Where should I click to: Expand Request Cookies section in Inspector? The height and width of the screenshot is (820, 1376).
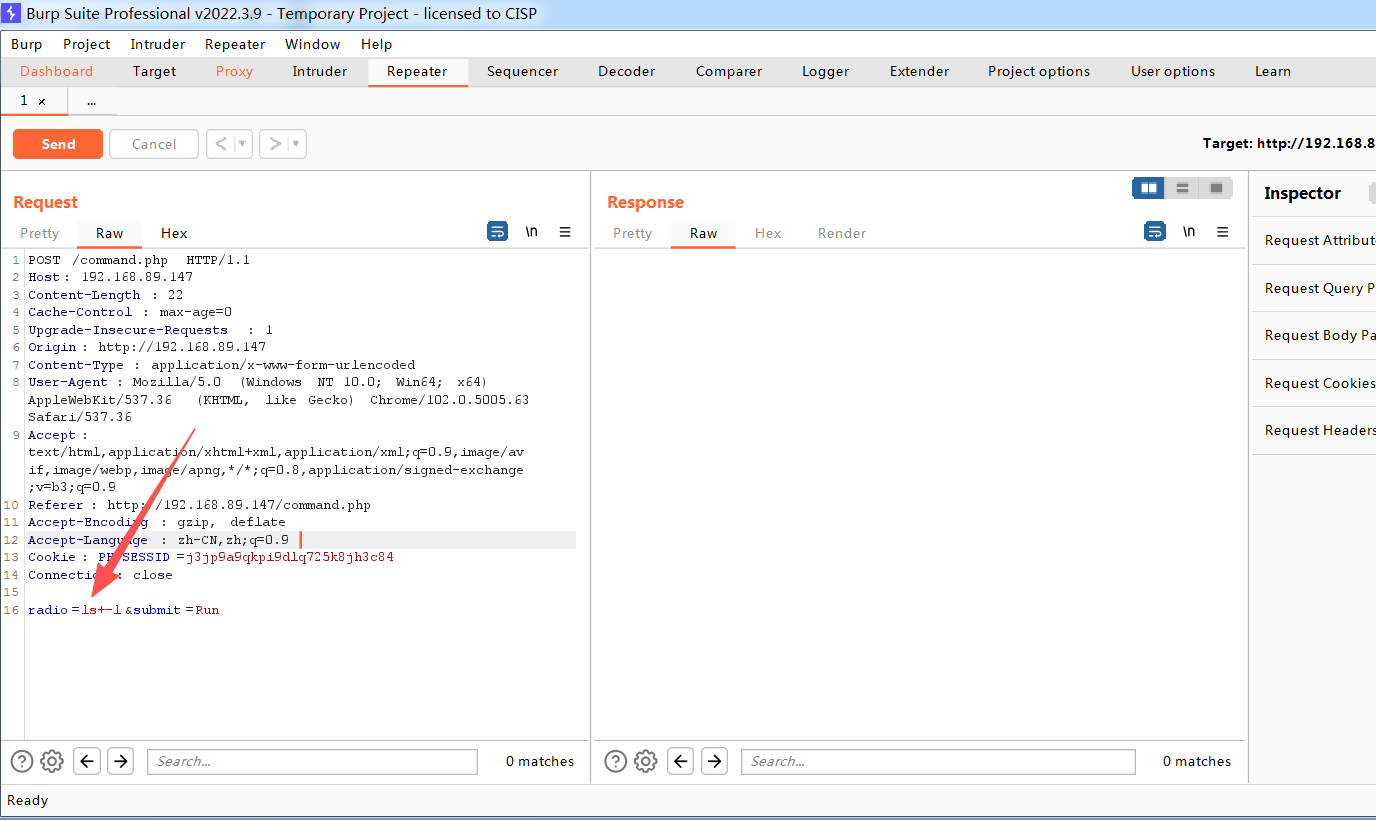point(1314,383)
